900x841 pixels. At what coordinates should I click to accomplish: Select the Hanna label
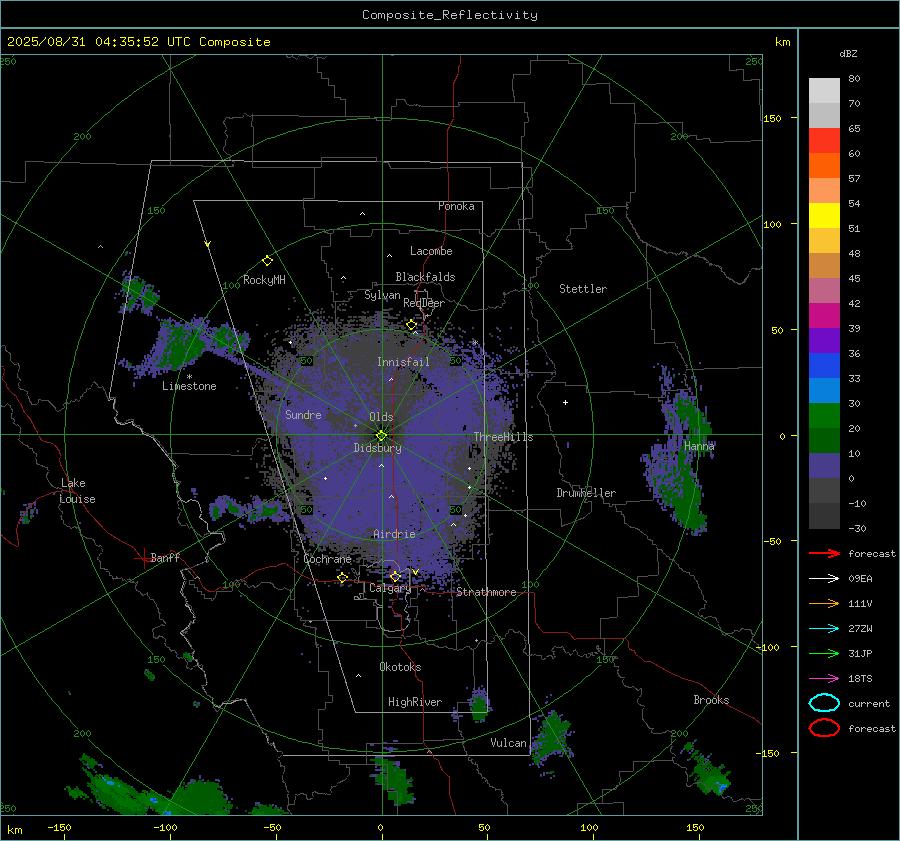(699, 446)
